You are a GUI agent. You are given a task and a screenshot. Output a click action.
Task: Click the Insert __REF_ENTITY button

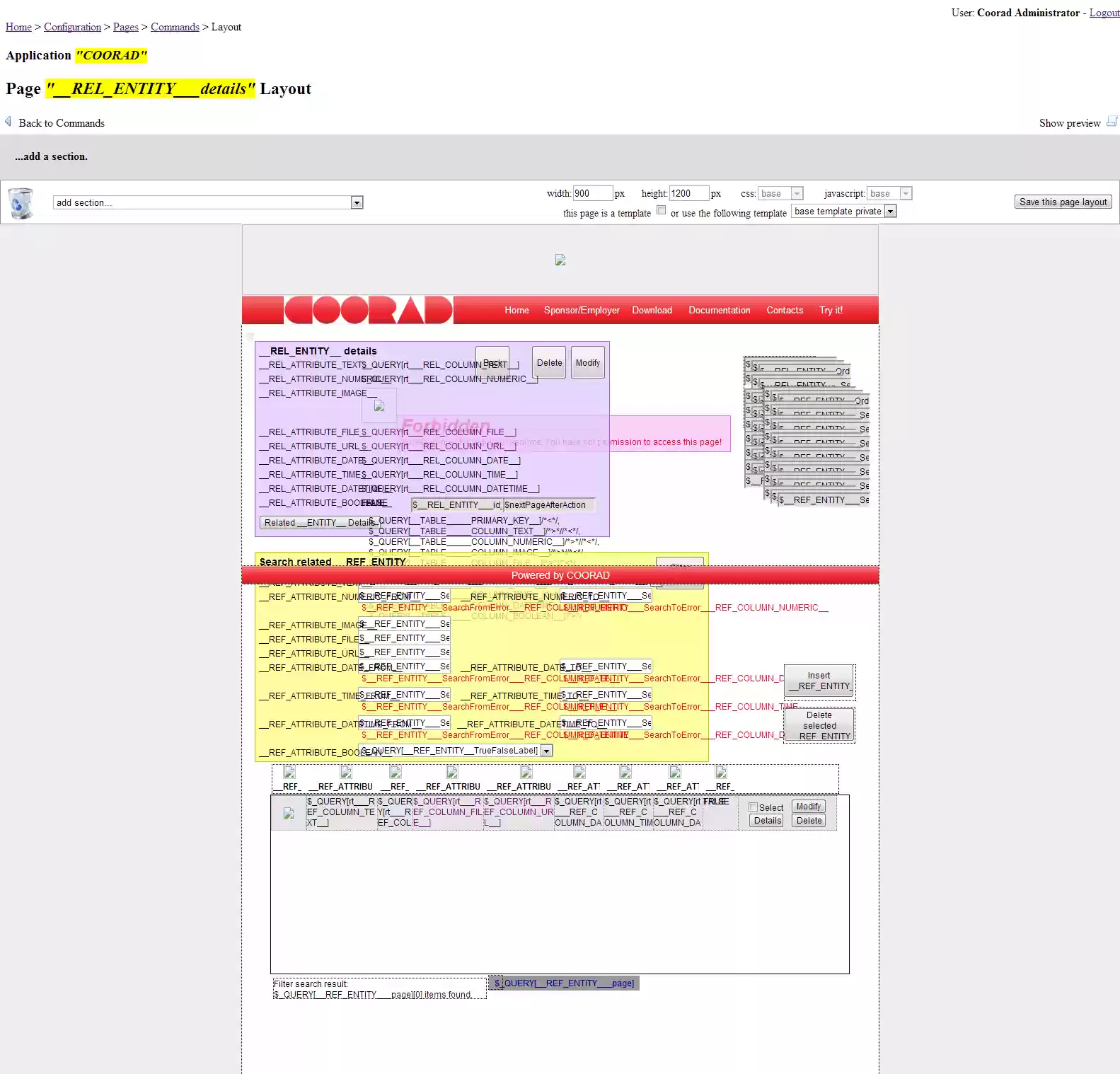click(x=819, y=681)
